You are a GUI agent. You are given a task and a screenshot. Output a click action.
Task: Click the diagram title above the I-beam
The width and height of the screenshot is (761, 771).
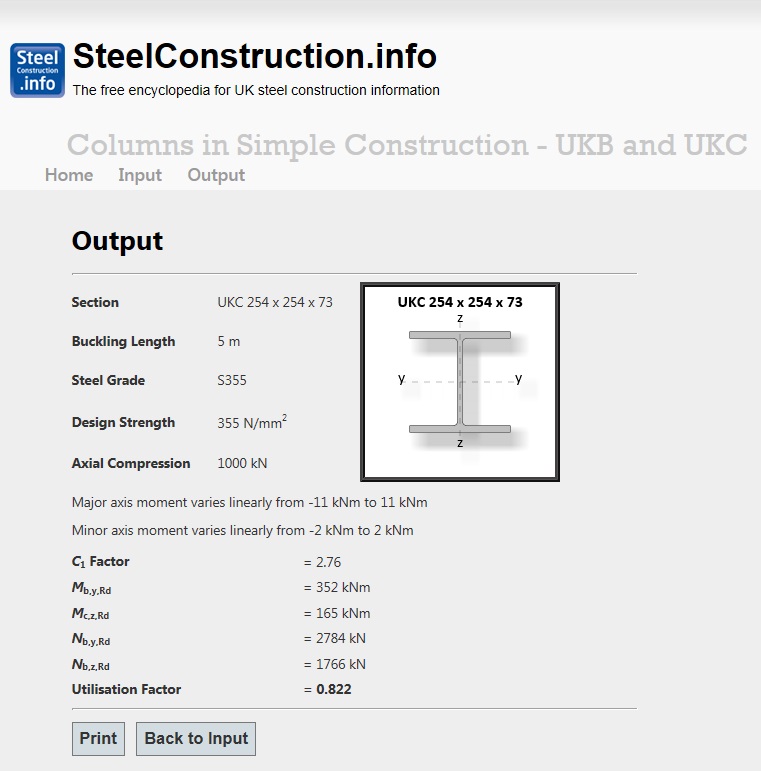click(x=460, y=301)
